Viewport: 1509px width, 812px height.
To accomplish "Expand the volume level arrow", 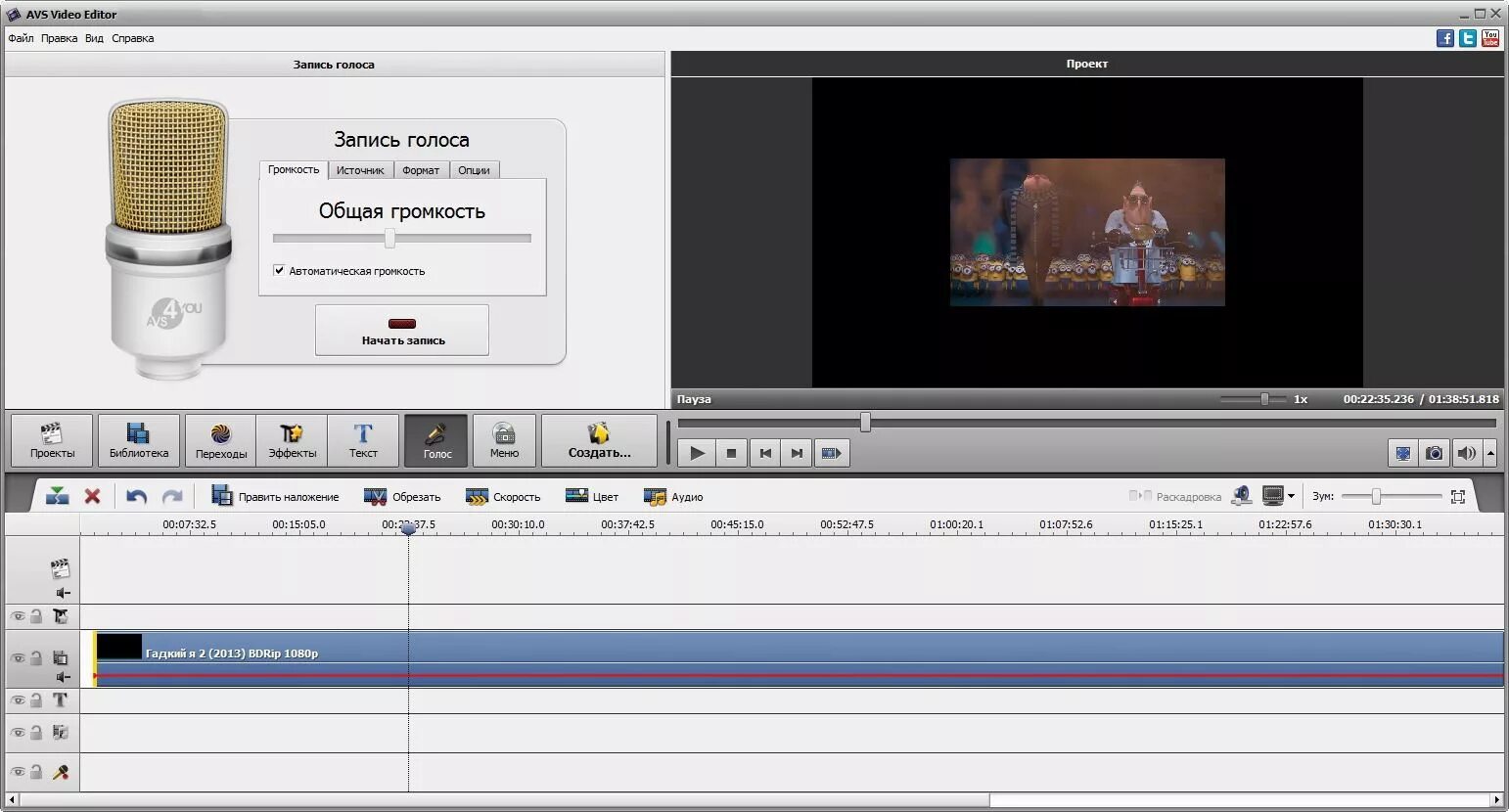I will click(x=1490, y=453).
